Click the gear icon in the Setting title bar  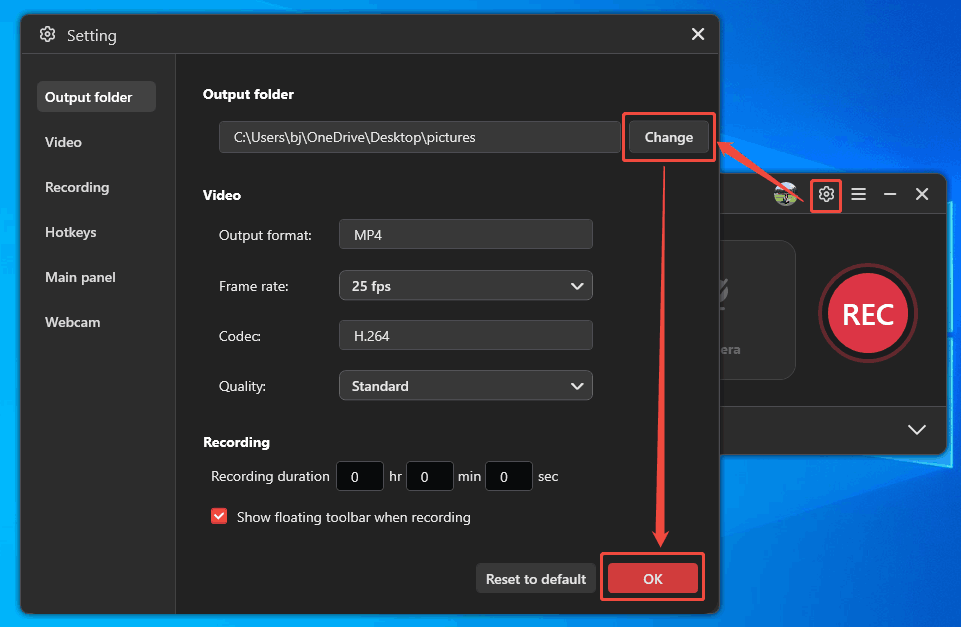[47, 34]
